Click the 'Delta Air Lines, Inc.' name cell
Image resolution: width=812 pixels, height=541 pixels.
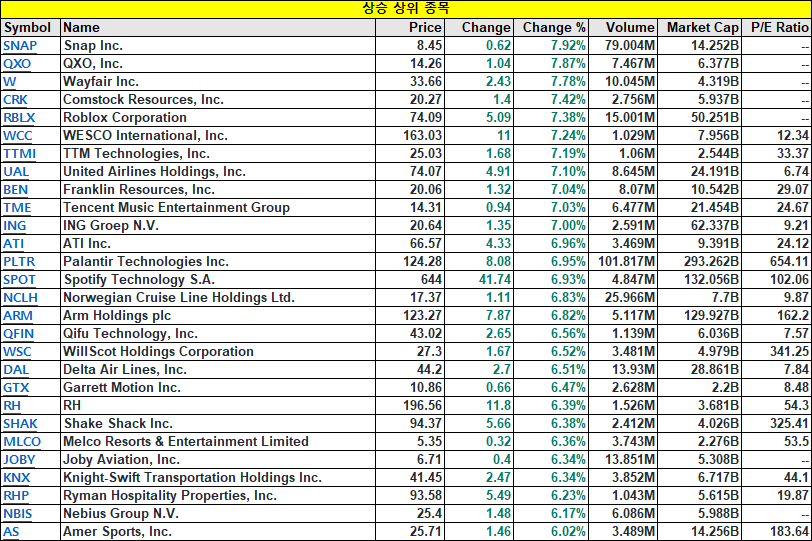218,370
